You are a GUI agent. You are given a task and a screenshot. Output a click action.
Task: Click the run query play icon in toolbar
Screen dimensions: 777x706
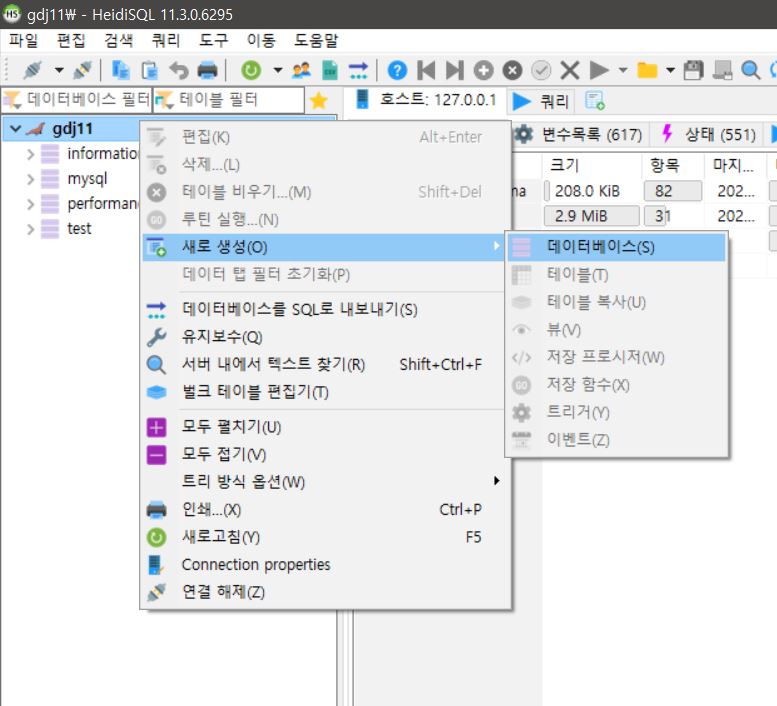coord(599,70)
